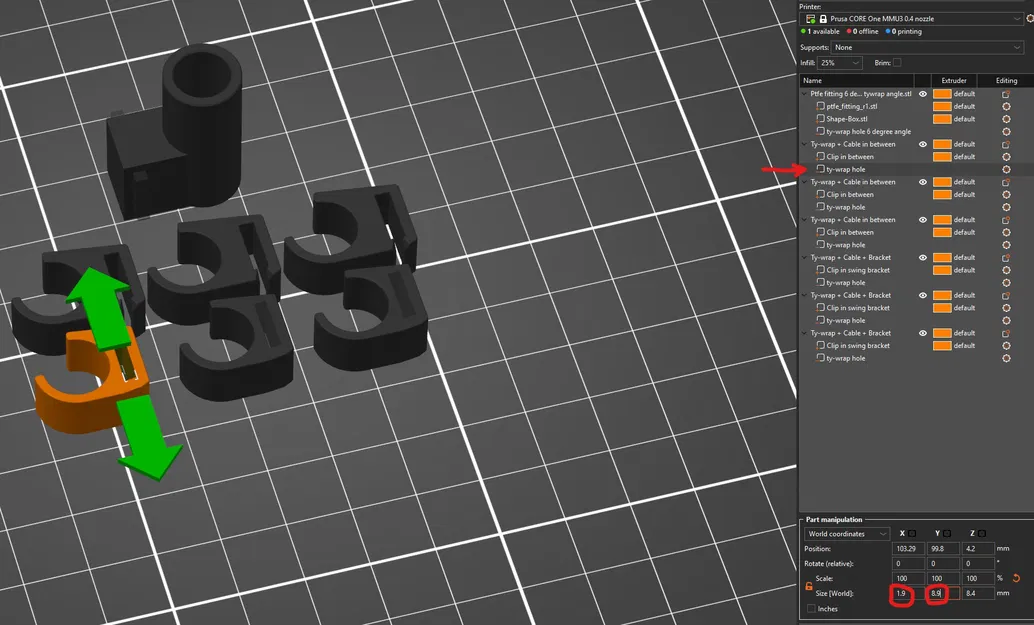Open editing icon for first Ty-wrap + Cable in between

pos(1006,144)
